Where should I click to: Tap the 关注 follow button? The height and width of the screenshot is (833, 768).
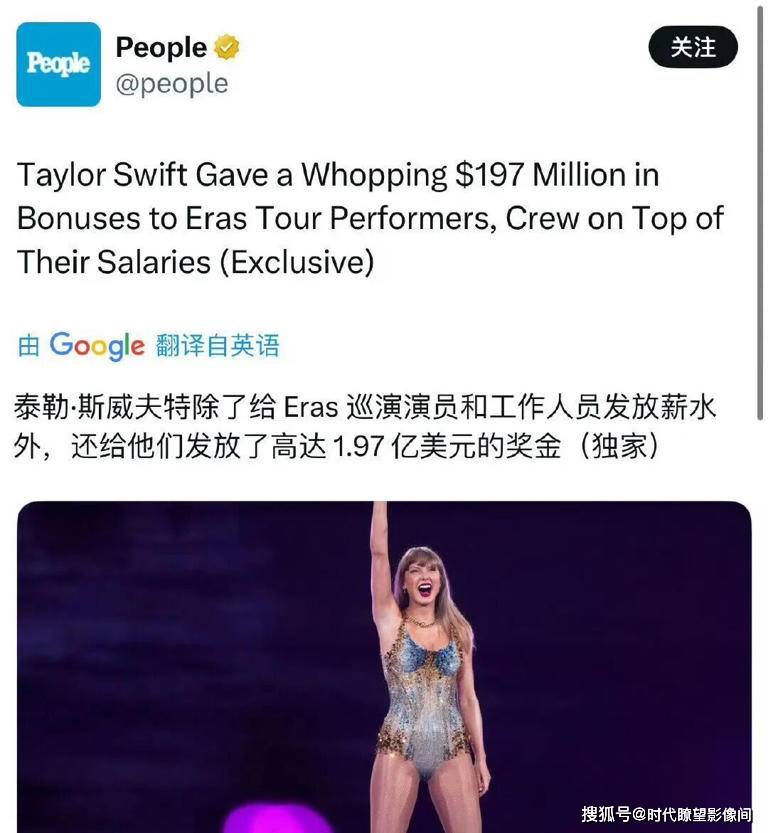tap(693, 47)
